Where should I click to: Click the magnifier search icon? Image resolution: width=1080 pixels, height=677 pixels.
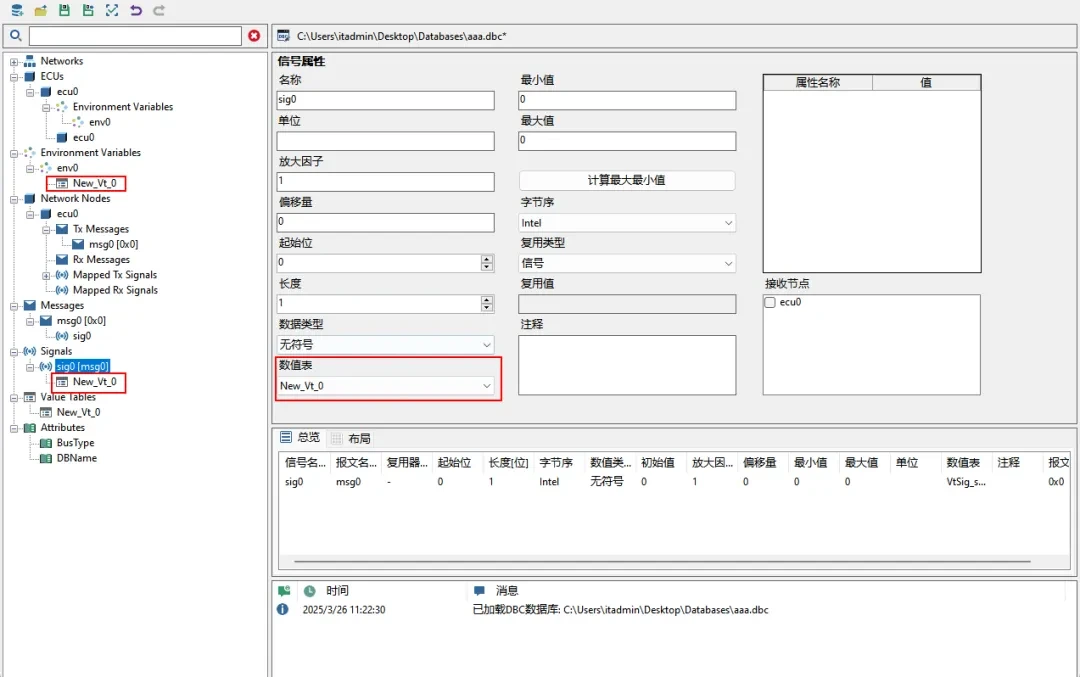[16, 36]
